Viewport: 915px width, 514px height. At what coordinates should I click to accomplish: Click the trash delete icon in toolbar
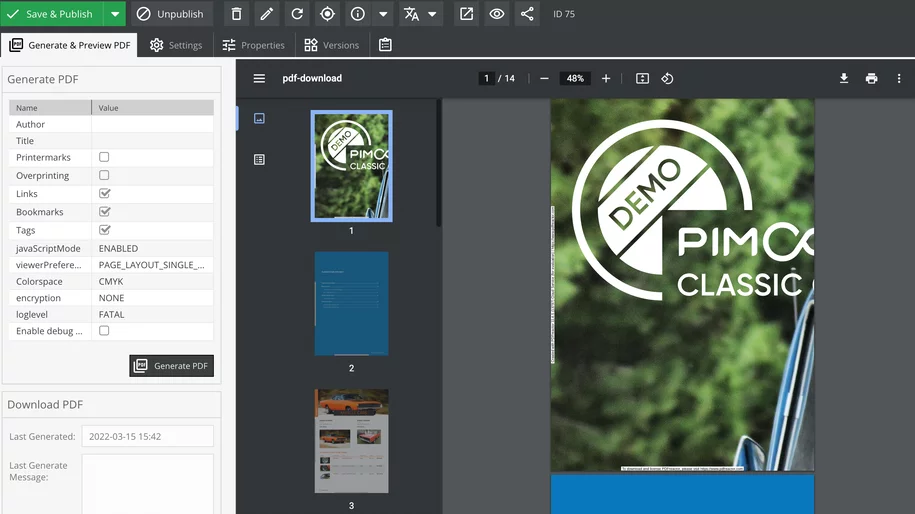236,14
